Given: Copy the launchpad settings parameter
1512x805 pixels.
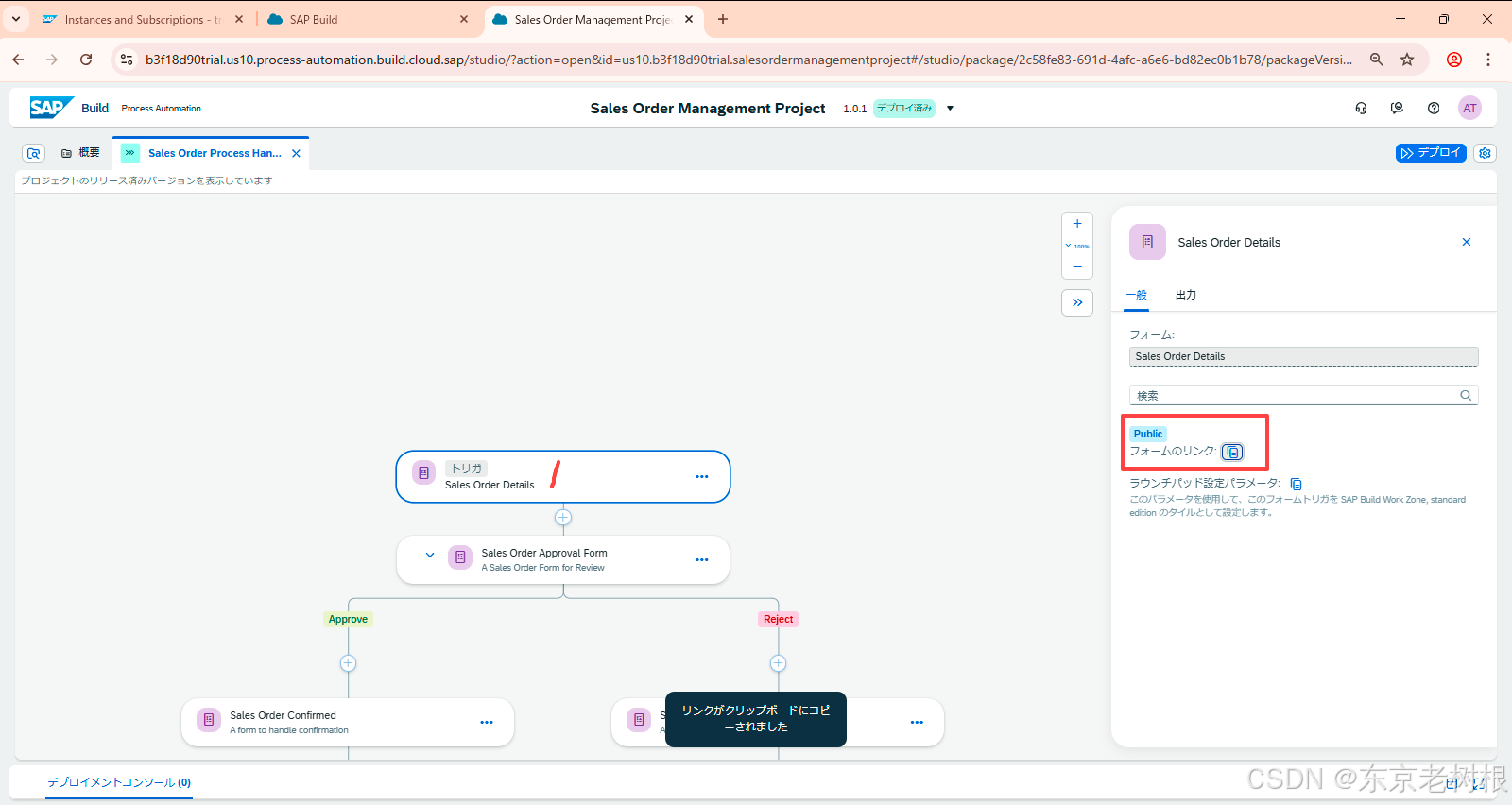Looking at the screenshot, I should [1296, 484].
